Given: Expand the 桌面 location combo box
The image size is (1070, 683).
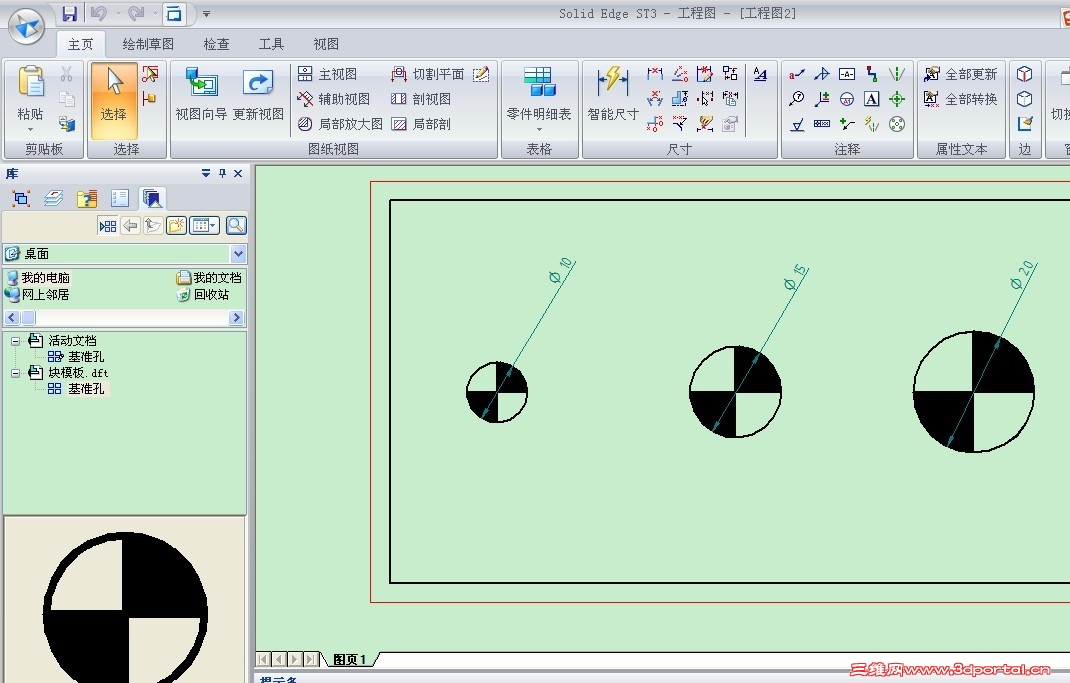Looking at the screenshot, I should tap(238, 254).
